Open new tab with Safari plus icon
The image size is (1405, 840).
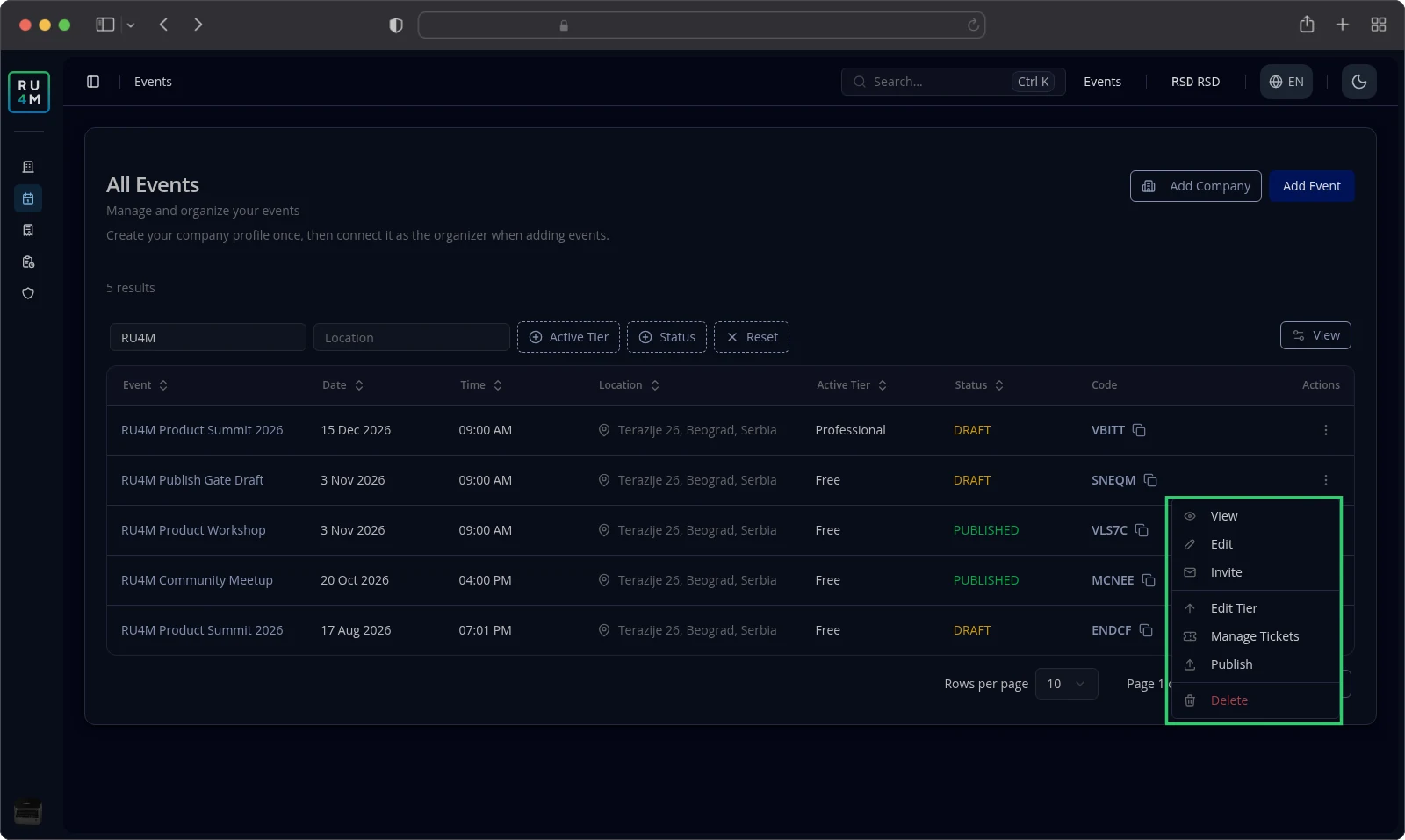(1343, 25)
